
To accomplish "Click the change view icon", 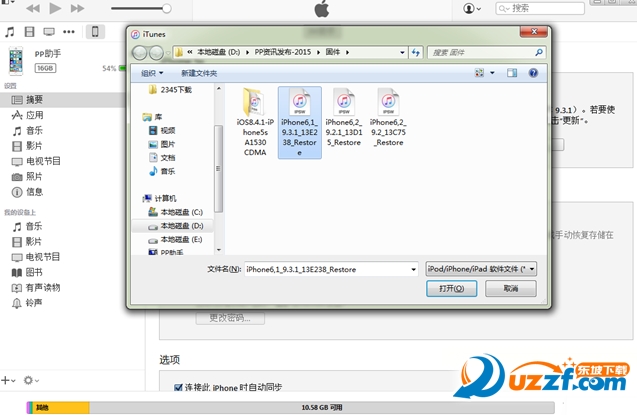I will [479, 73].
